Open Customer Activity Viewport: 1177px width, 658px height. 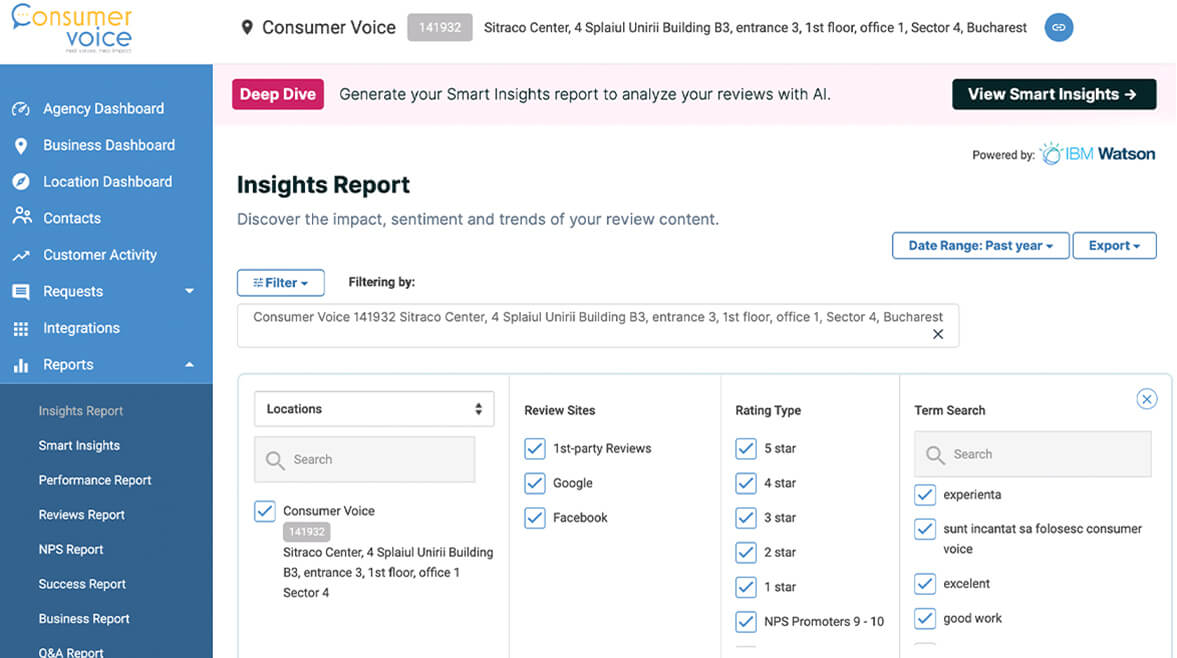pos(100,255)
